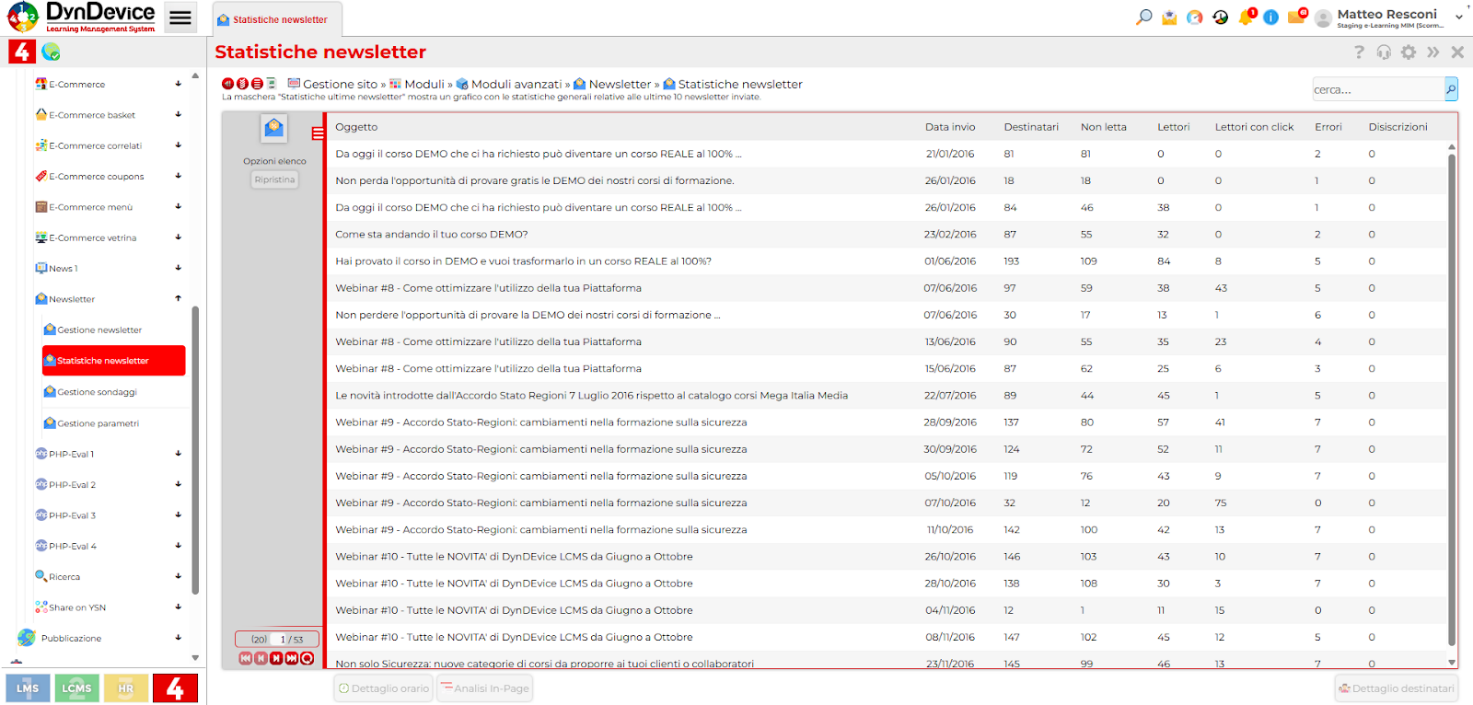Click the speedometer dashboard icon

1194,17
